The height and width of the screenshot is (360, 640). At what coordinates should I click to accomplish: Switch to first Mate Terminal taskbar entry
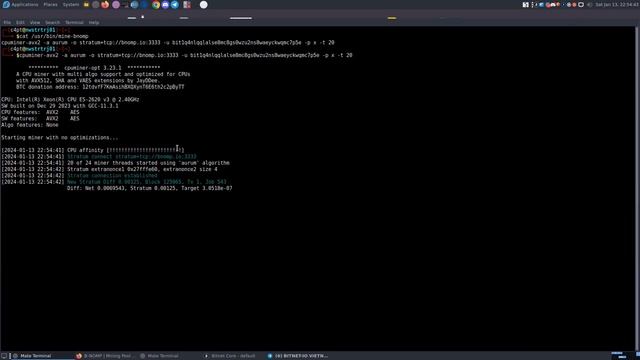[41, 356]
